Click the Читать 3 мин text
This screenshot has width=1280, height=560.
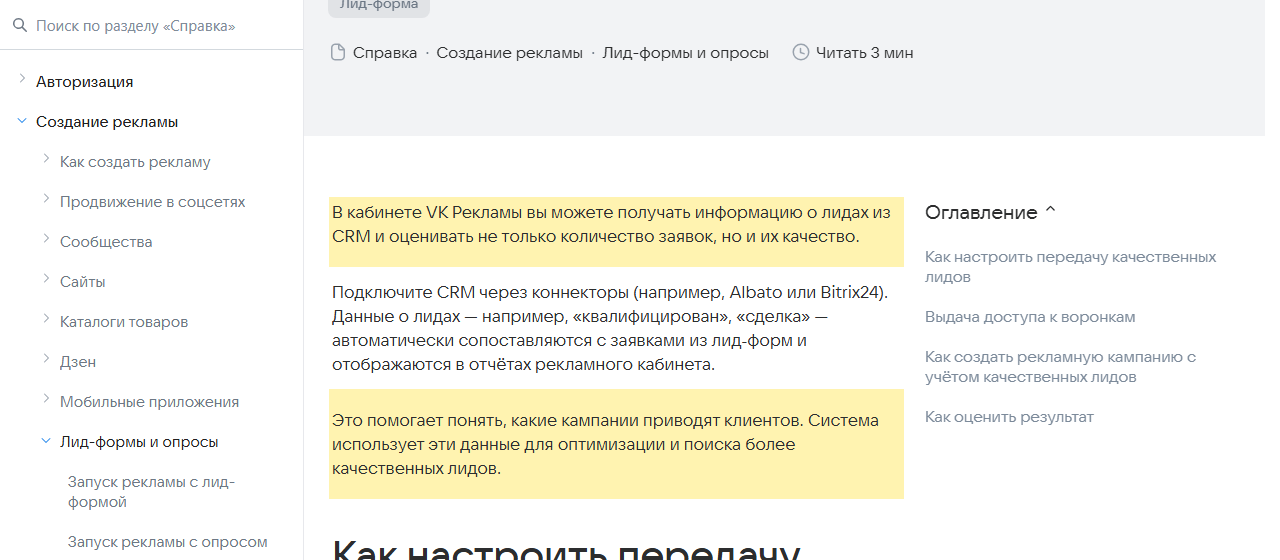point(864,53)
